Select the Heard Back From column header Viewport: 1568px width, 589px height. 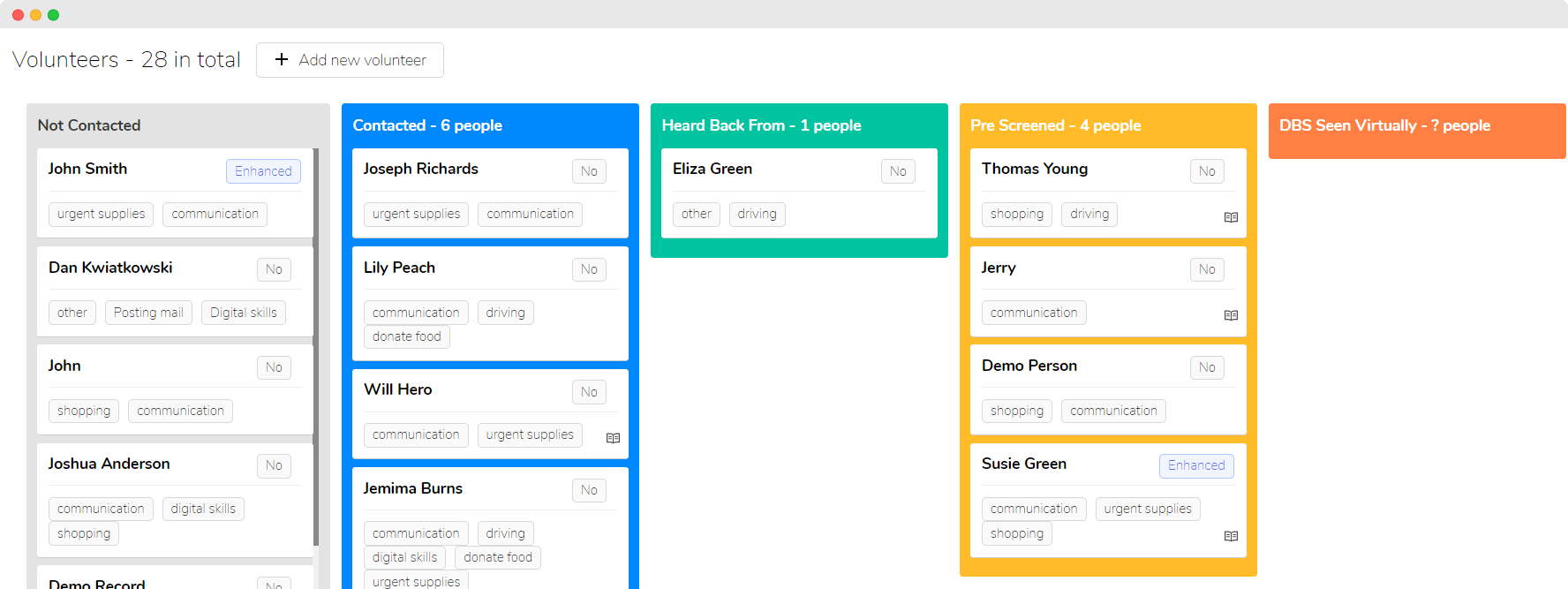tap(761, 125)
